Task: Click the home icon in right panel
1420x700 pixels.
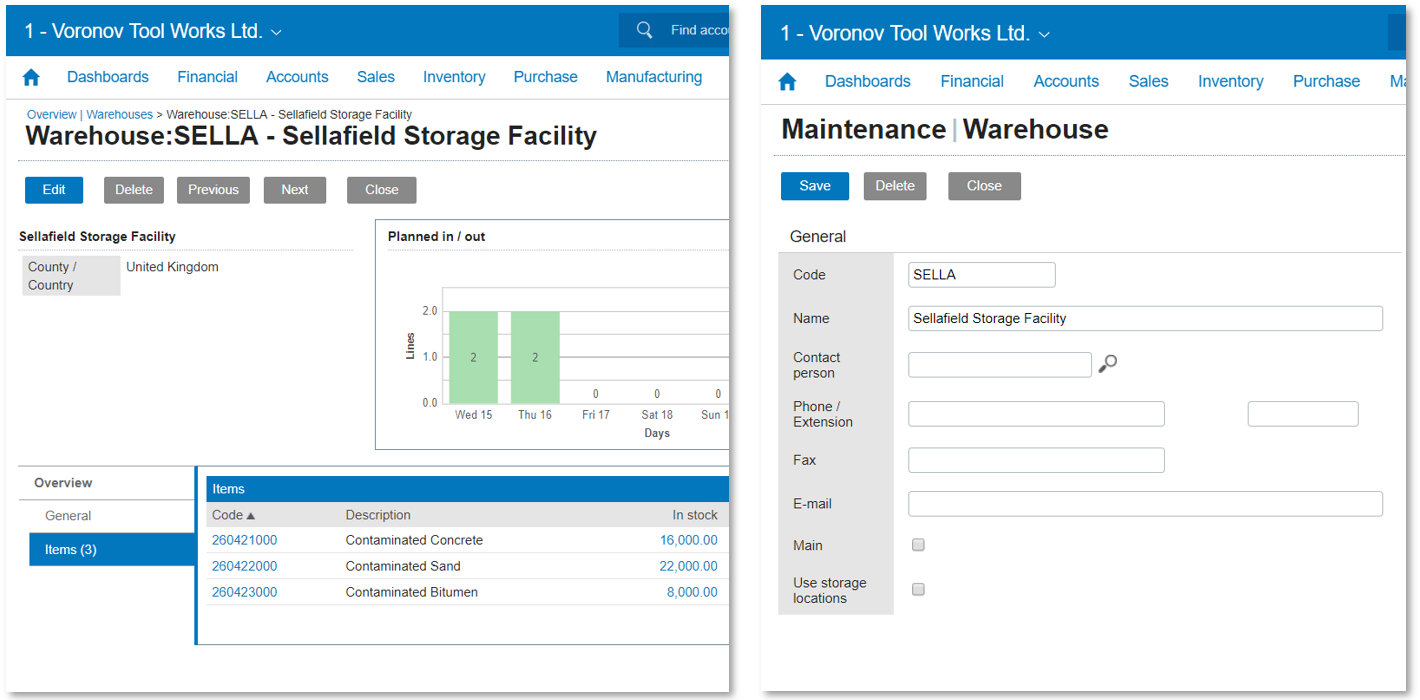Action: pos(788,81)
